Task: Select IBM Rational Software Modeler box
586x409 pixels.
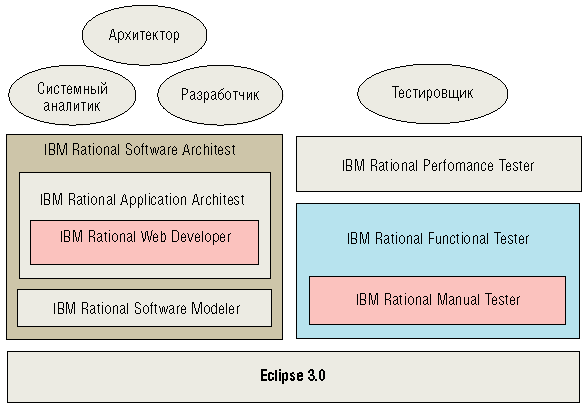Action: [144, 308]
